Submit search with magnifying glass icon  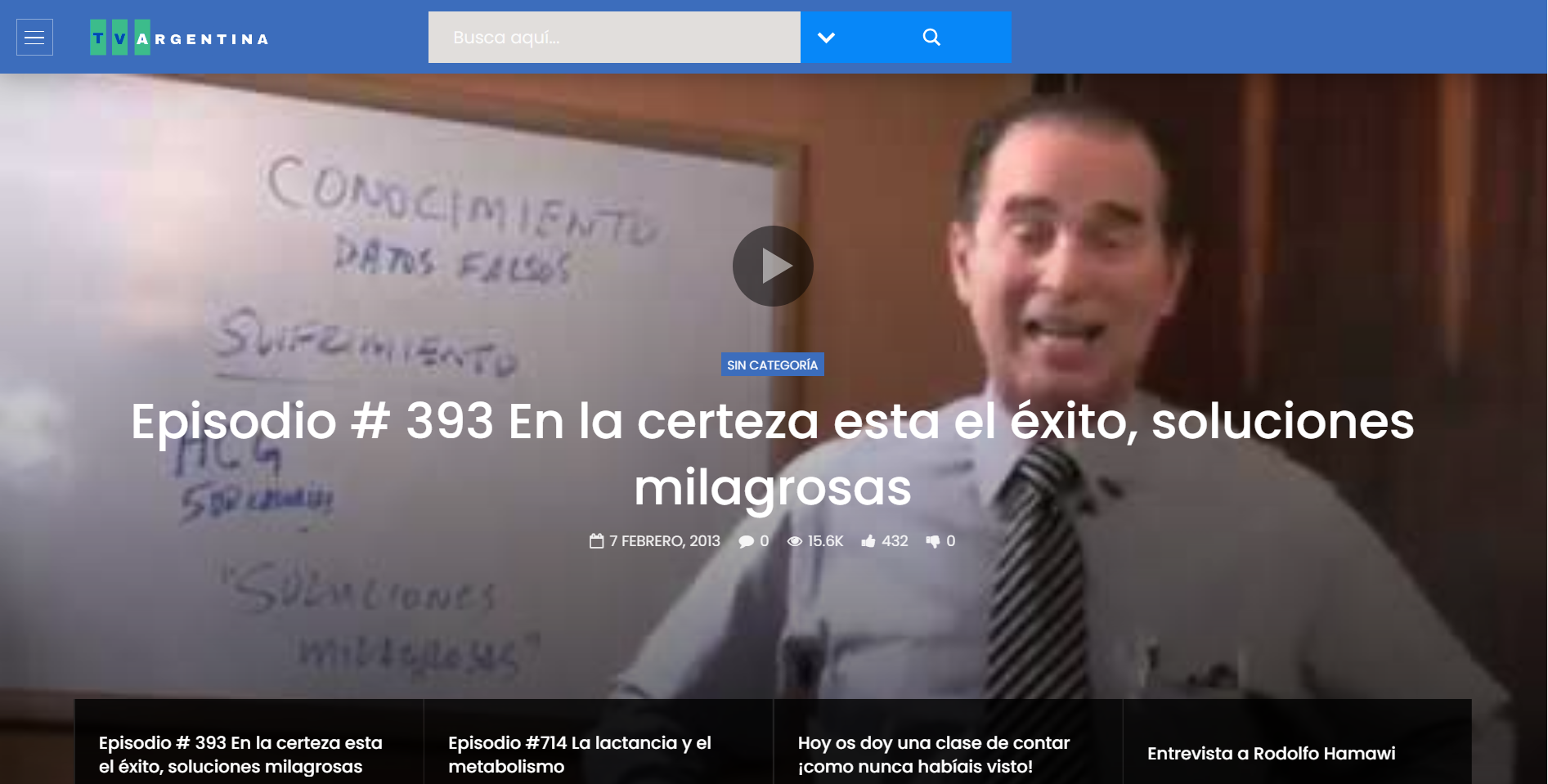tap(931, 38)
